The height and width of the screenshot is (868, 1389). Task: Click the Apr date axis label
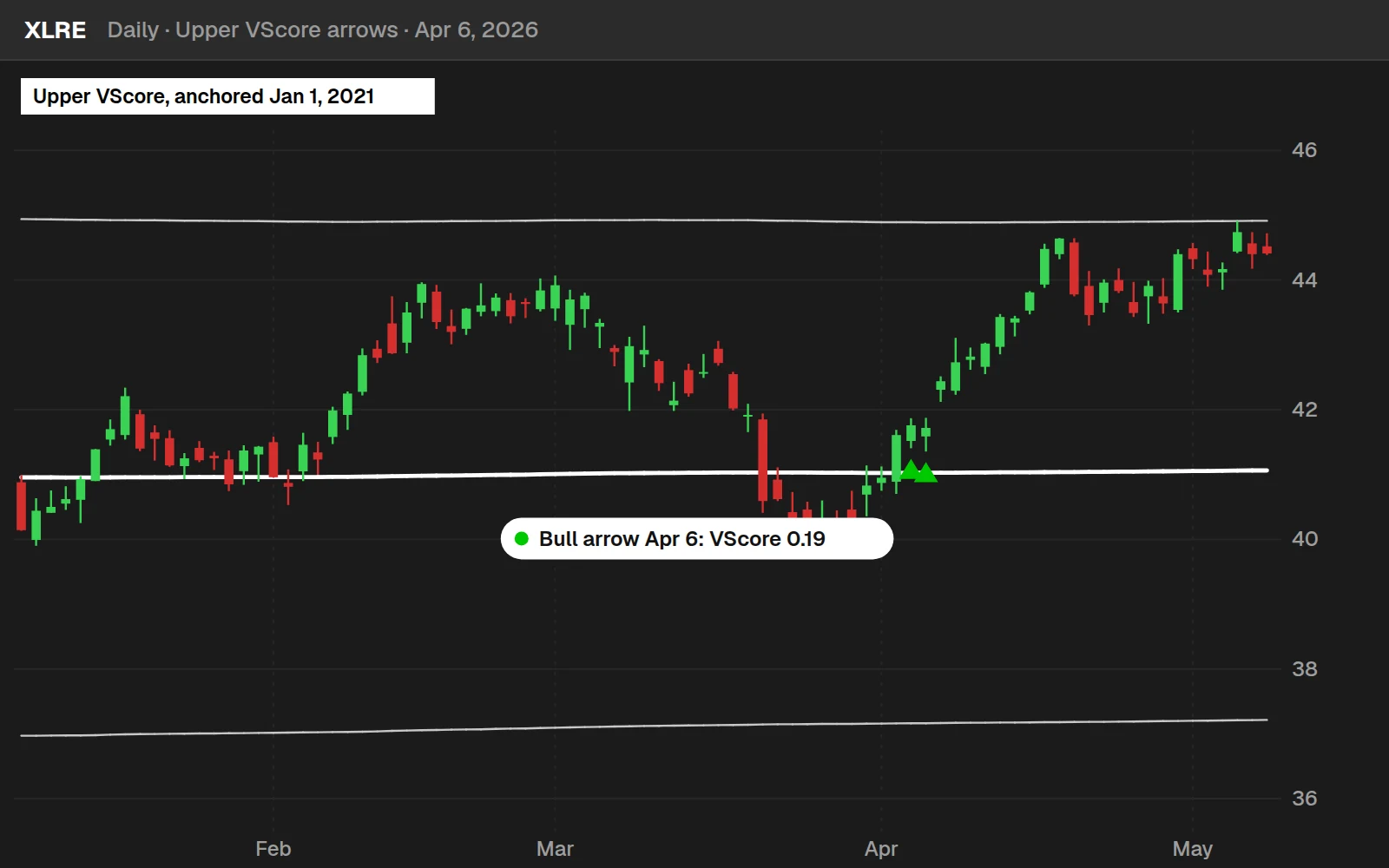881,850
